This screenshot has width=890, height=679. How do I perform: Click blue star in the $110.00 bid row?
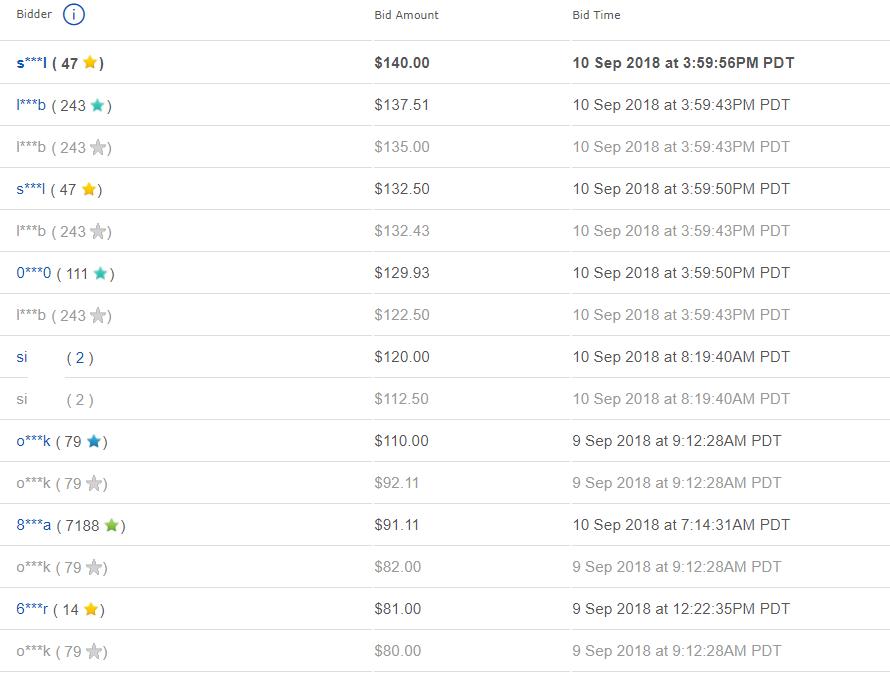point(94,441)
